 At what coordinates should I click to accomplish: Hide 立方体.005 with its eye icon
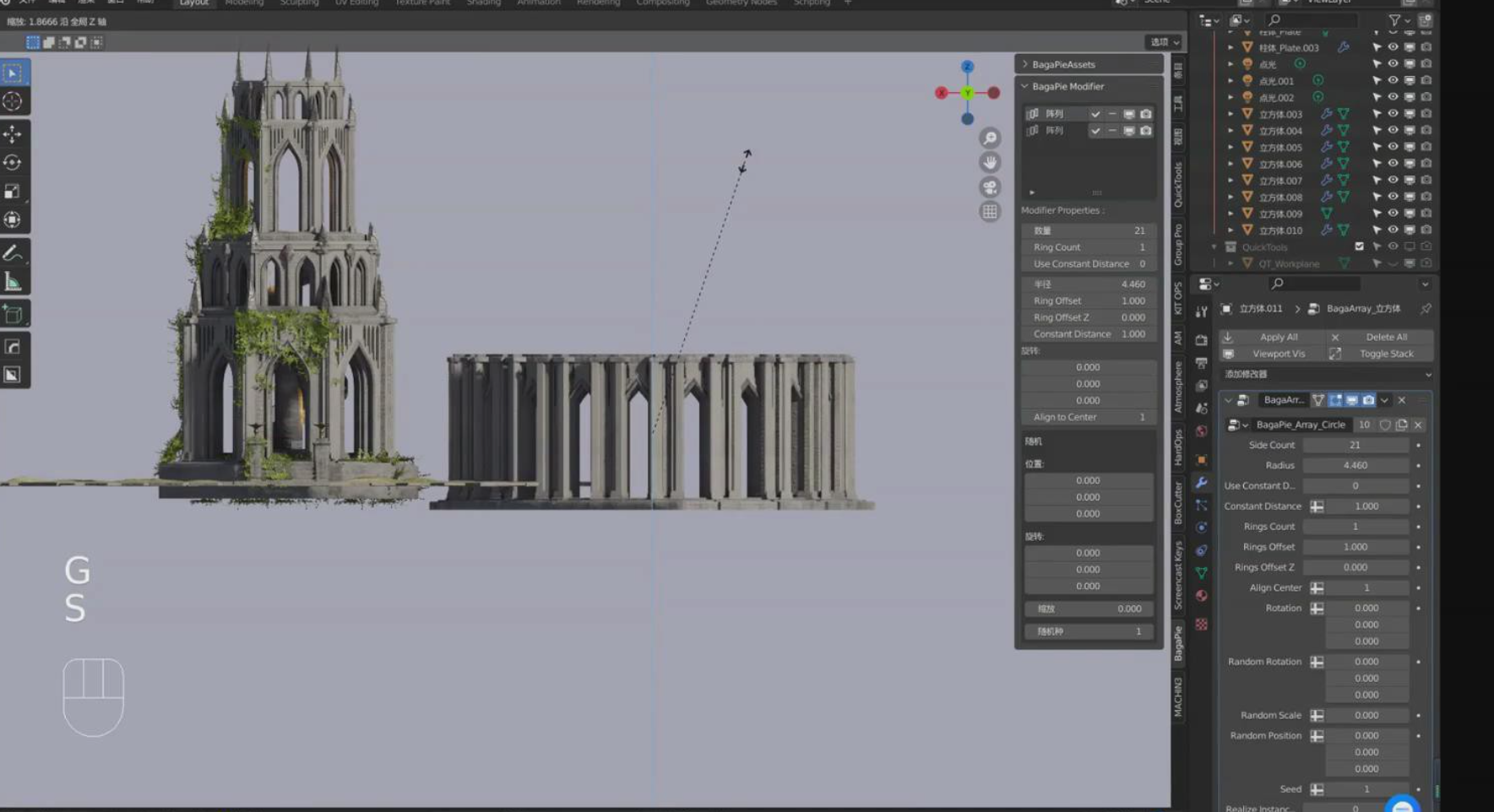tap(1393, 147)
